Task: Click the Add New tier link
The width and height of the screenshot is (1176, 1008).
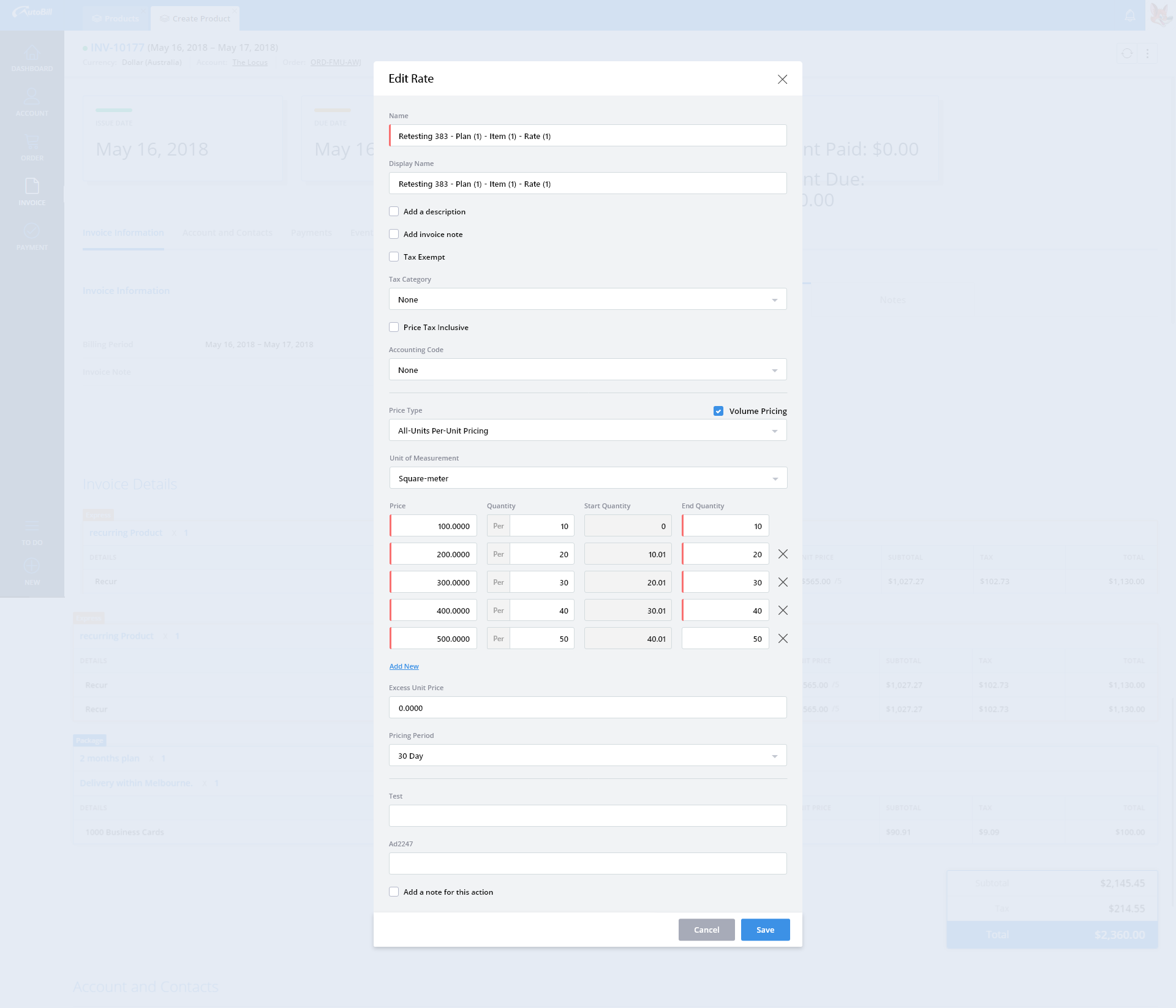Action: 404,666
